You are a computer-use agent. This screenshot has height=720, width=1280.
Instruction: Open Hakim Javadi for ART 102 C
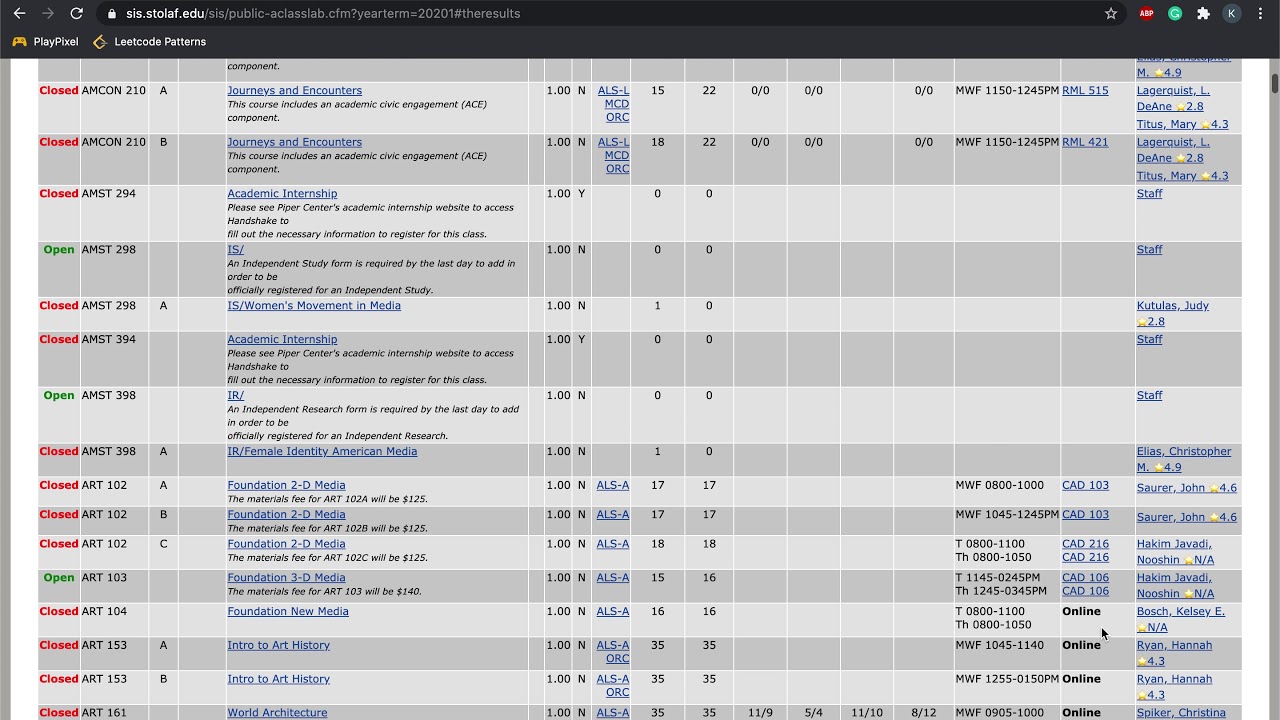coord(1174,552)
